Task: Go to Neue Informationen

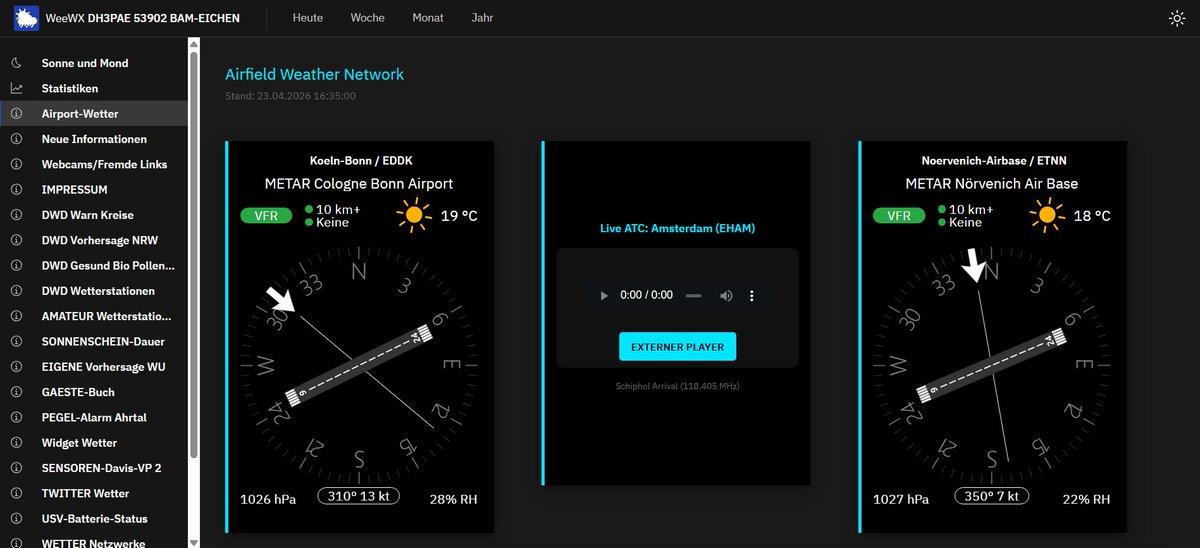Action: click(94, 139)
